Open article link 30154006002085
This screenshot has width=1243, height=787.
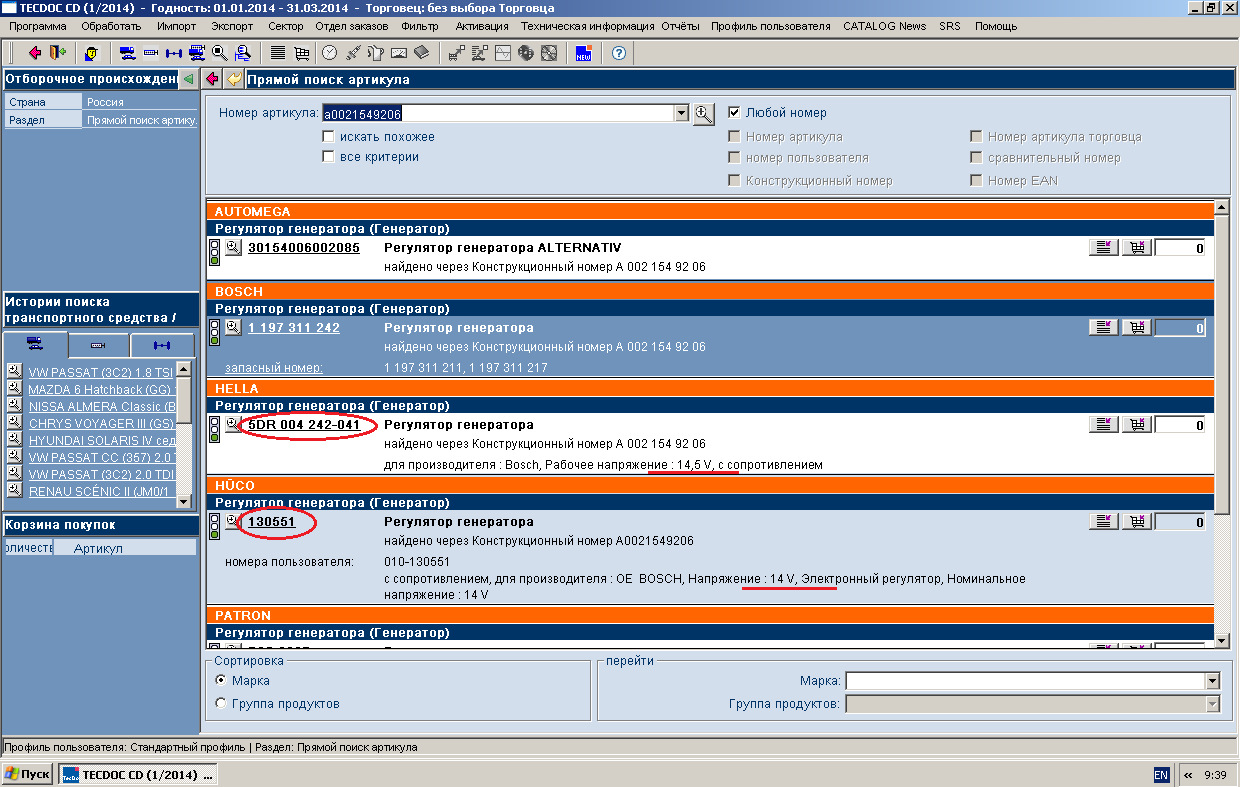point(303,248)
